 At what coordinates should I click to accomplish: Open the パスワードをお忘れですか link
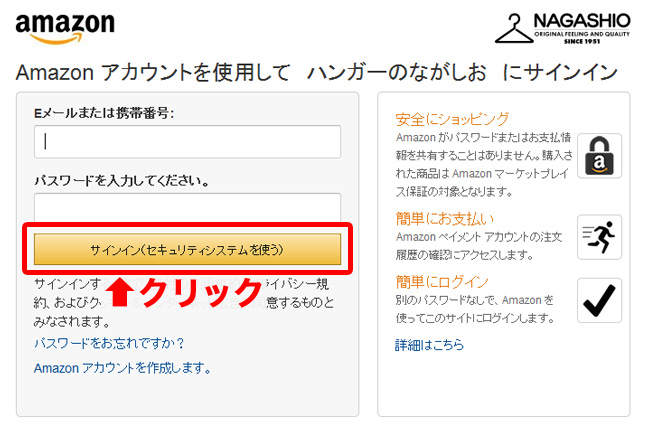[x=109, y=343]
